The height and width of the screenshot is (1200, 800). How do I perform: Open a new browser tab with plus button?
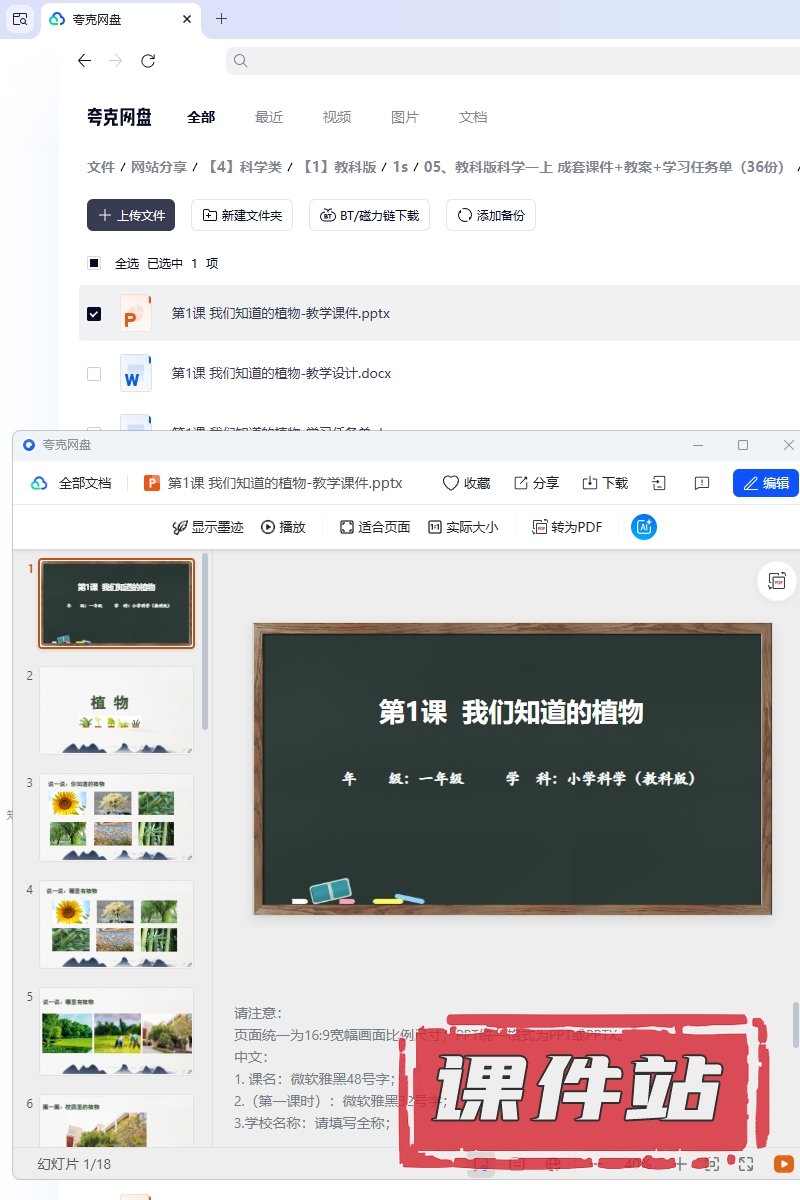click(222, 18)
